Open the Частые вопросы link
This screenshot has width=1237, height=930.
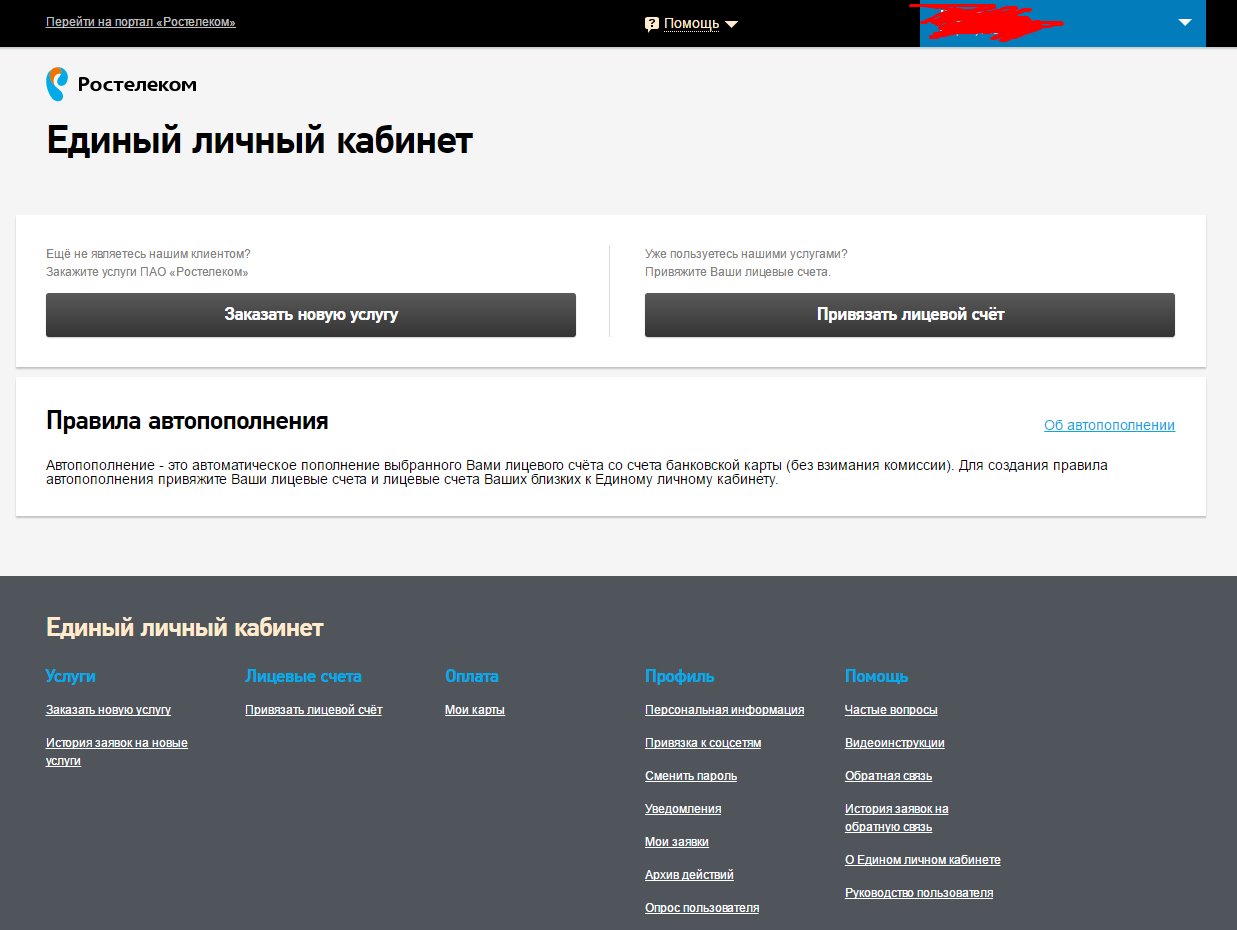coord(891,710)
